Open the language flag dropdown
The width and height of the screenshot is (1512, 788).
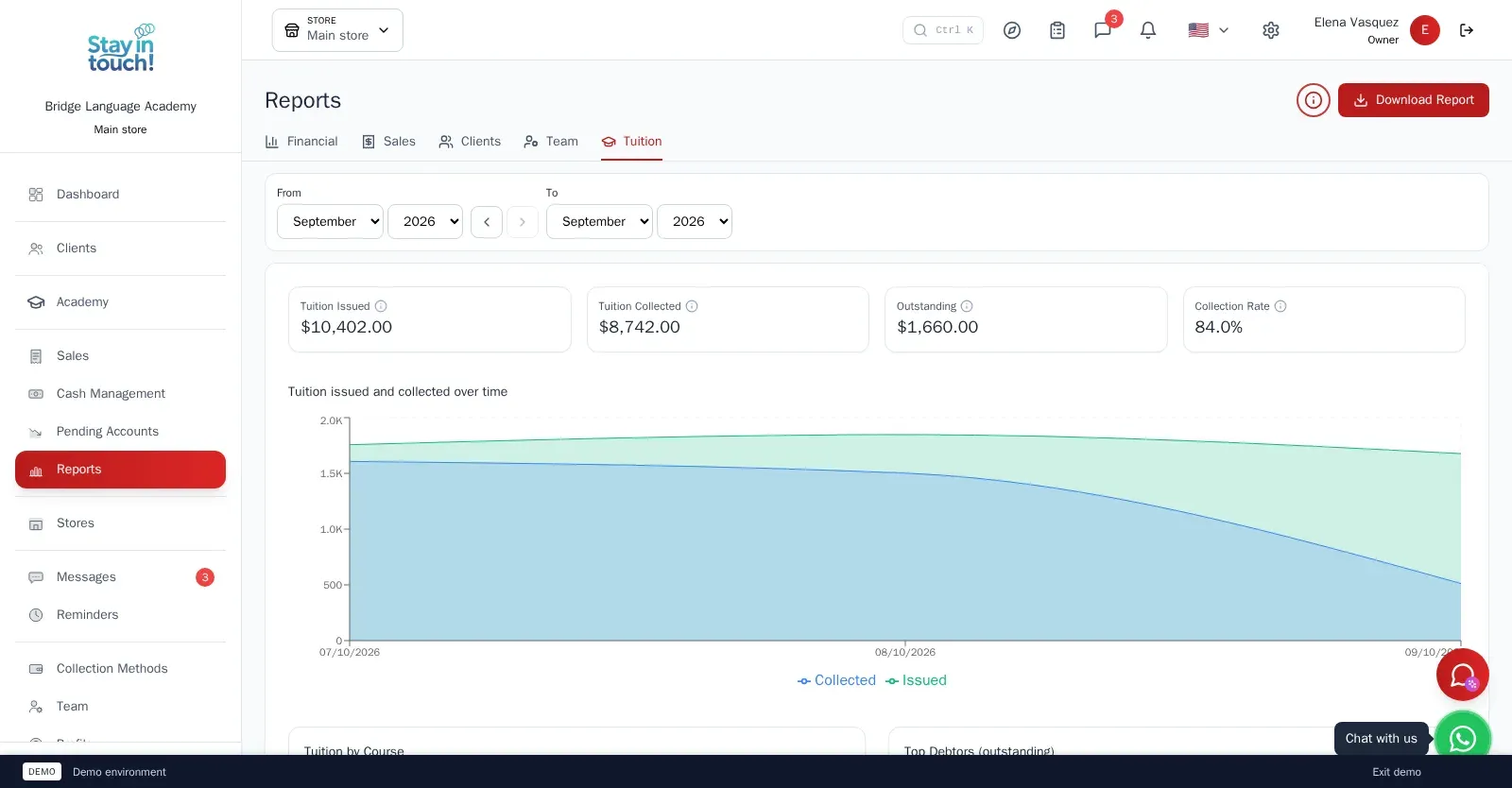1209,30
